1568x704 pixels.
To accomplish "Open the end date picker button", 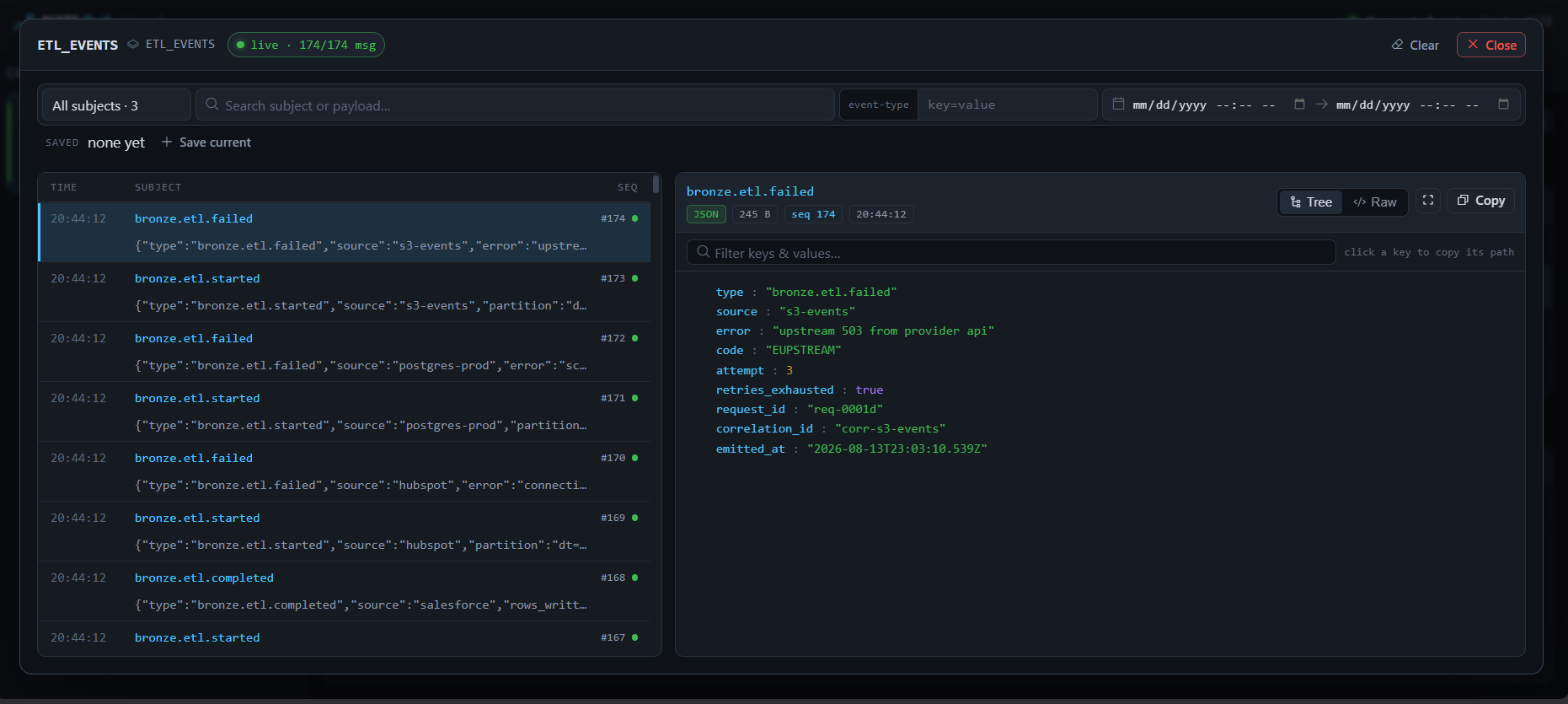I will tap(1503, 104).
